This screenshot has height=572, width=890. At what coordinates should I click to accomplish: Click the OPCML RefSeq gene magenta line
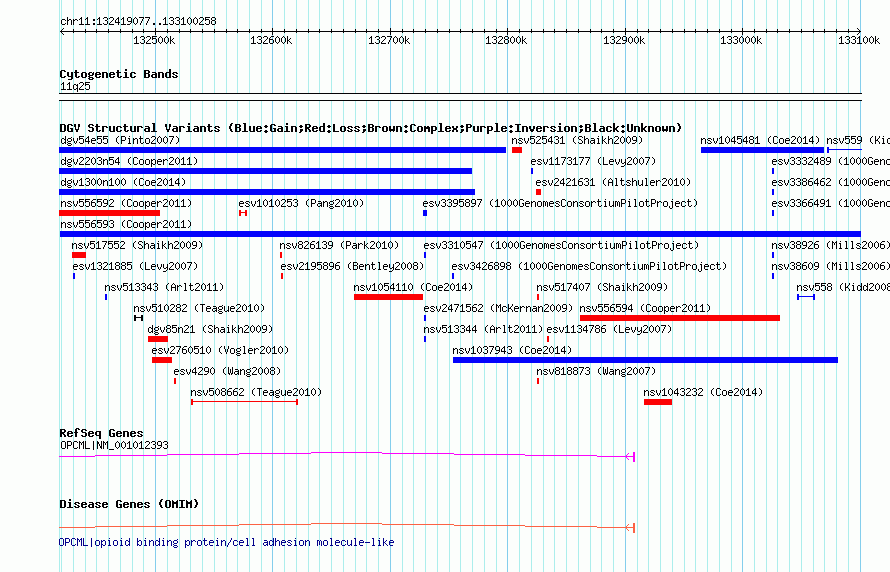[347, 455]
